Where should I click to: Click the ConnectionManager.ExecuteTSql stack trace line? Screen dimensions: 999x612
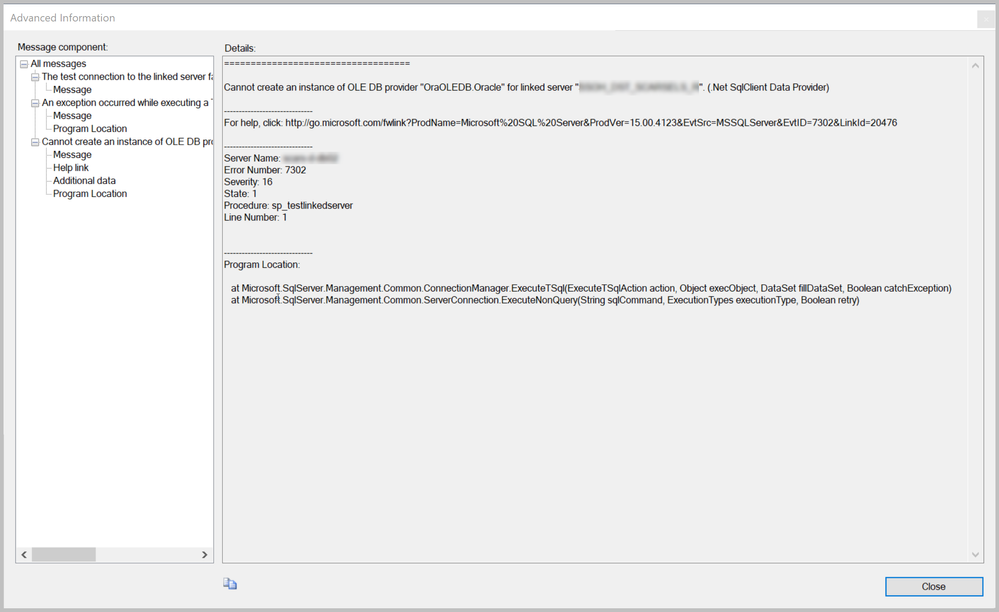tap(591, 288)
